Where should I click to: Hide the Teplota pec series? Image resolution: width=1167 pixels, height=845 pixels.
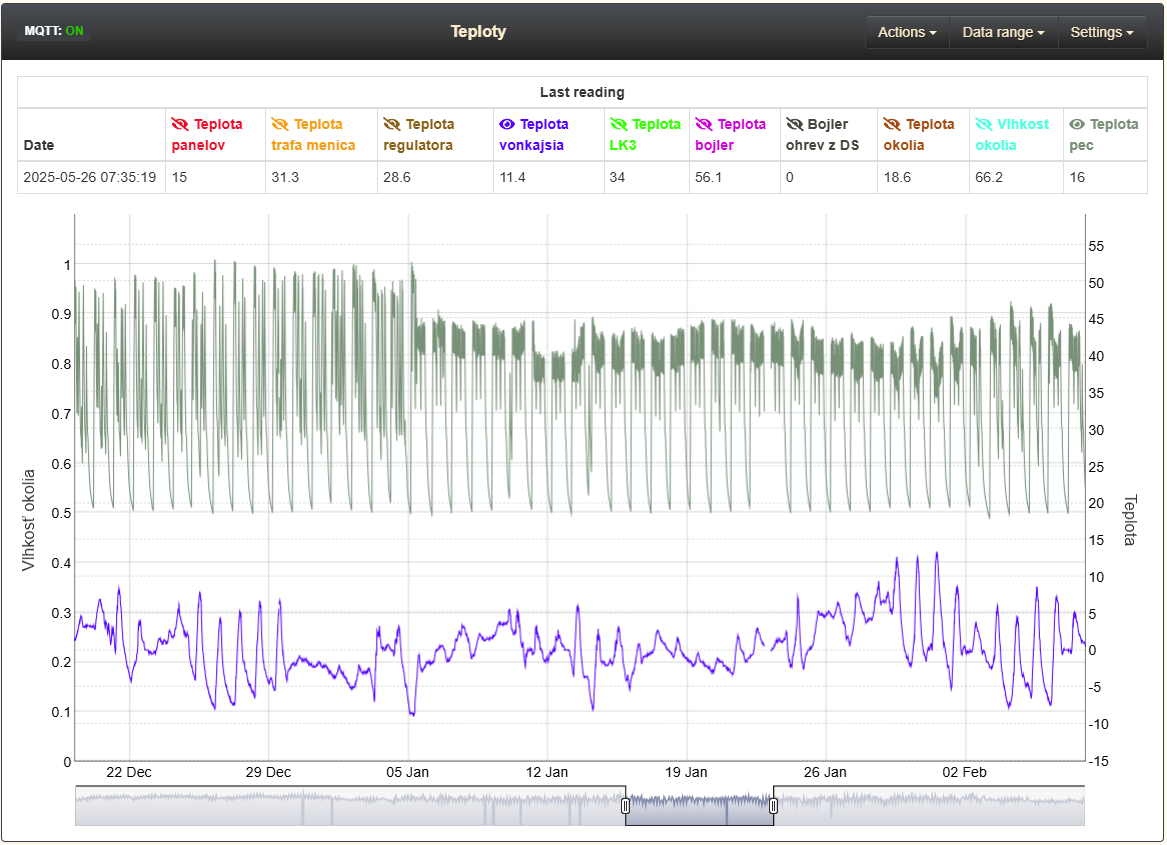pyautogui.click(x=1077, y=125)
